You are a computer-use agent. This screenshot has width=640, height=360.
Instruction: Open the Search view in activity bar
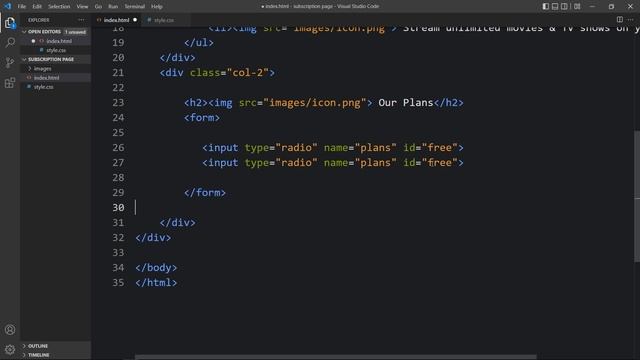10,42
